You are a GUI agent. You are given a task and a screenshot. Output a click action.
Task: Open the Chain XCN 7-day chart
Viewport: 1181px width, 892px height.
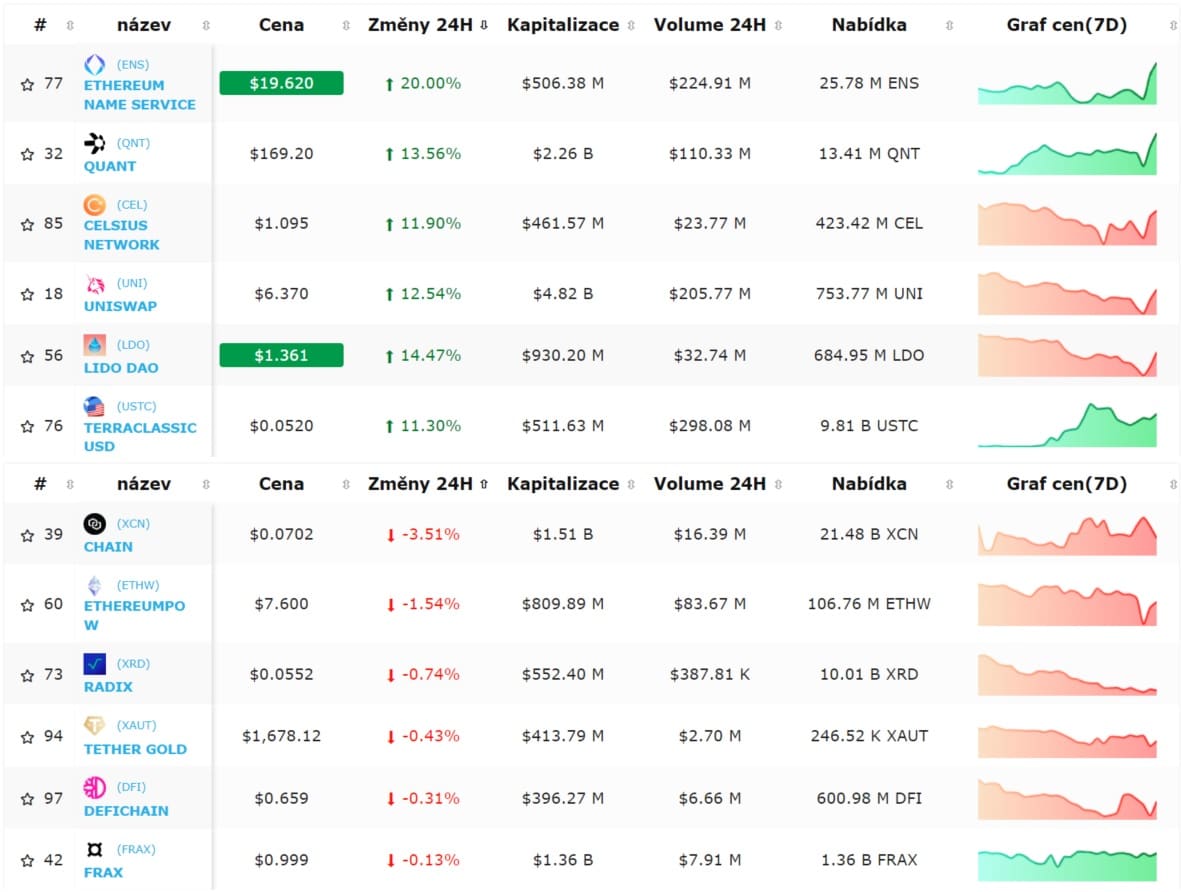pos(1067,535)
